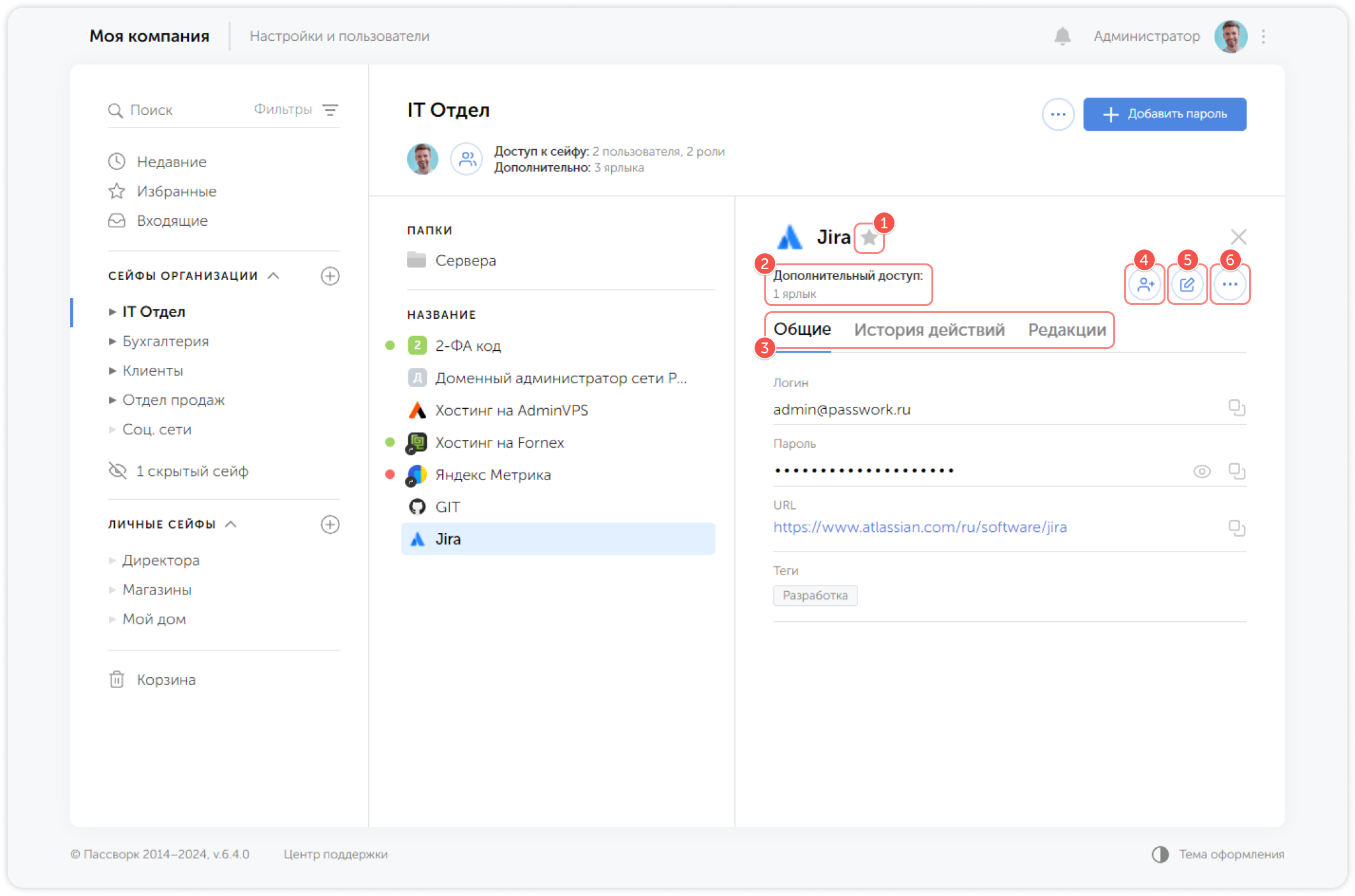Screen dimensions: 1355x896
Task: Collapse the personal vaults section
Action: (231, 524)
